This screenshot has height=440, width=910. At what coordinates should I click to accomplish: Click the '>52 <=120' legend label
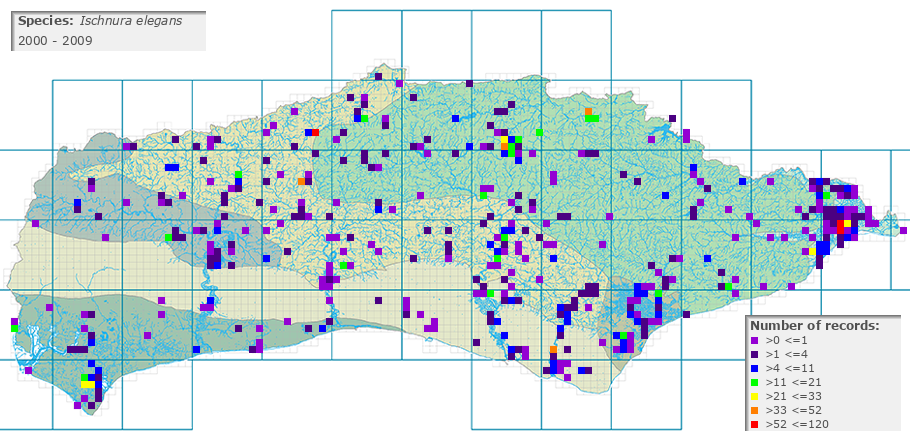[x=796, y=425]
